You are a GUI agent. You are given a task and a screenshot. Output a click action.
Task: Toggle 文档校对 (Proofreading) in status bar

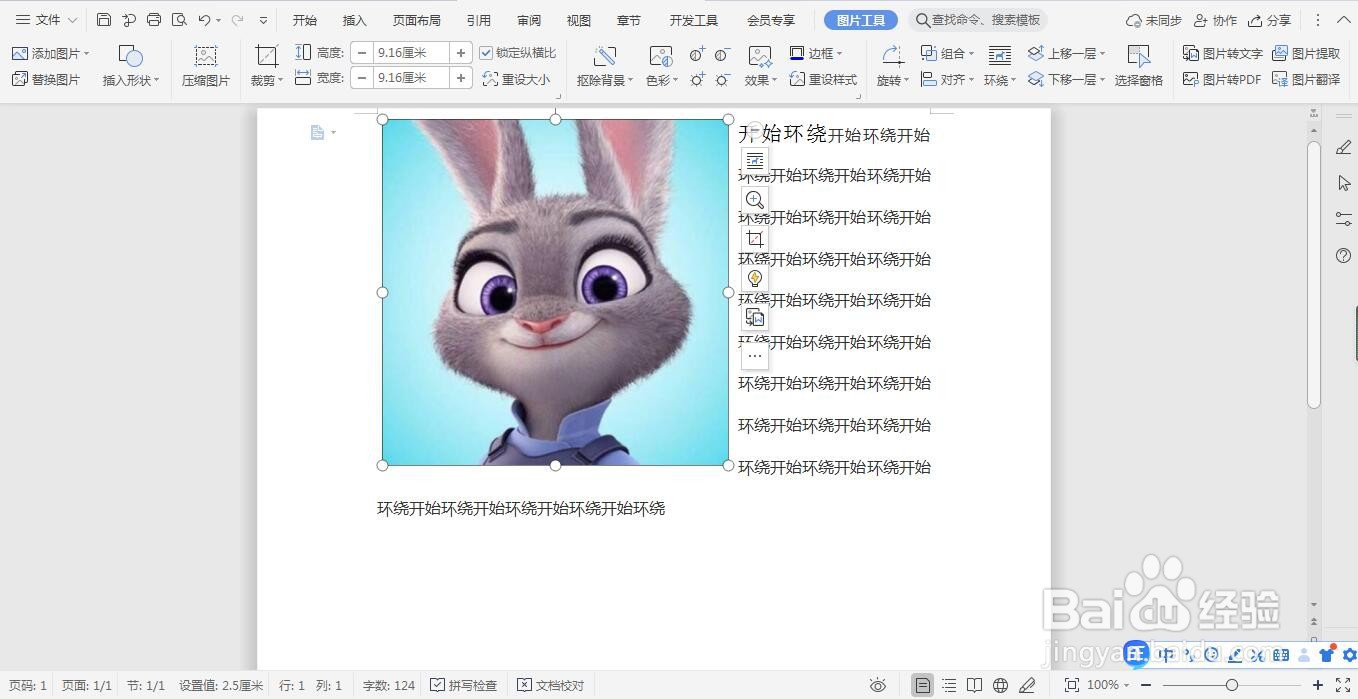(x=551, y=685)
